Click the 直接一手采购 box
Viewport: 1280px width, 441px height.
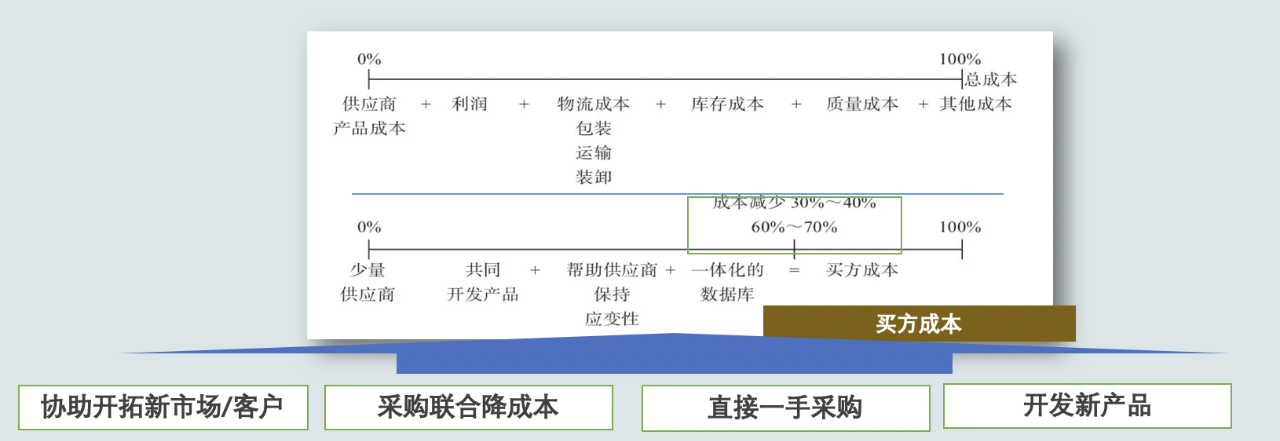(785, 408)
